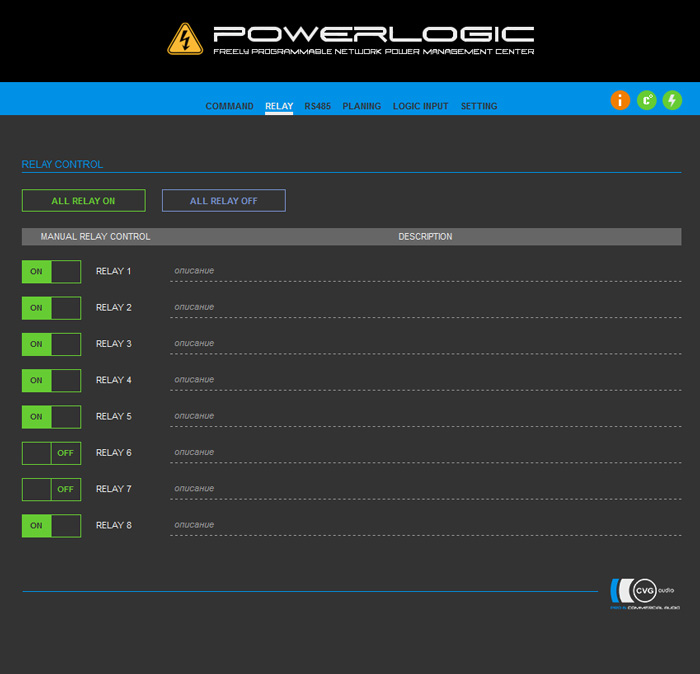This screenshot has width=700, height=674.
Task: Click the ALL RELAY ON button
Action: (83, 200)
